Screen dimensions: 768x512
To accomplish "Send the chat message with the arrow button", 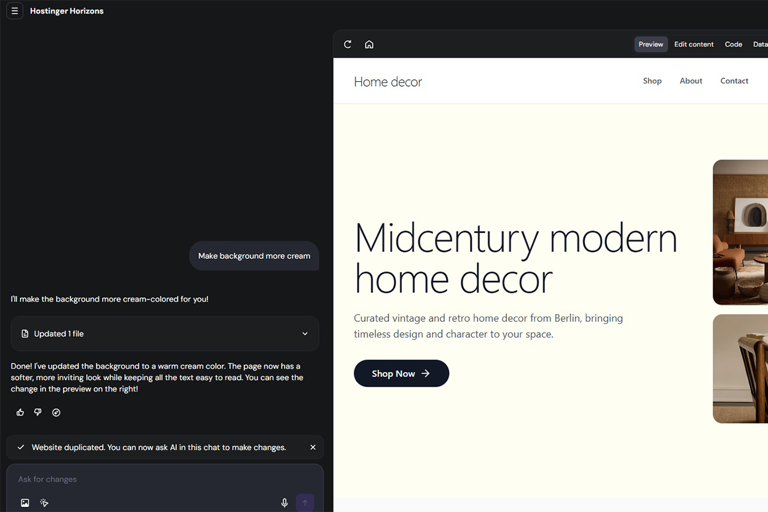I will (305, 503).
